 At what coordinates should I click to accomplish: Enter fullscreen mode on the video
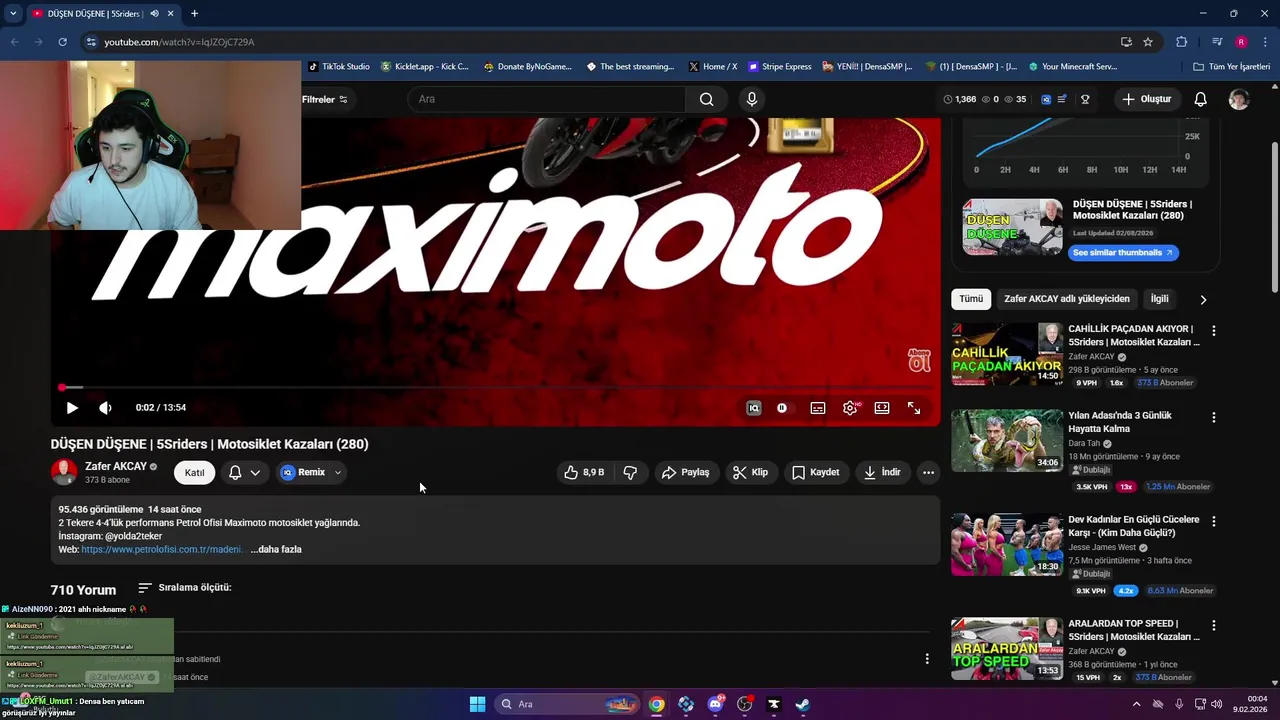pyautogui.click(x=914, y=408)
